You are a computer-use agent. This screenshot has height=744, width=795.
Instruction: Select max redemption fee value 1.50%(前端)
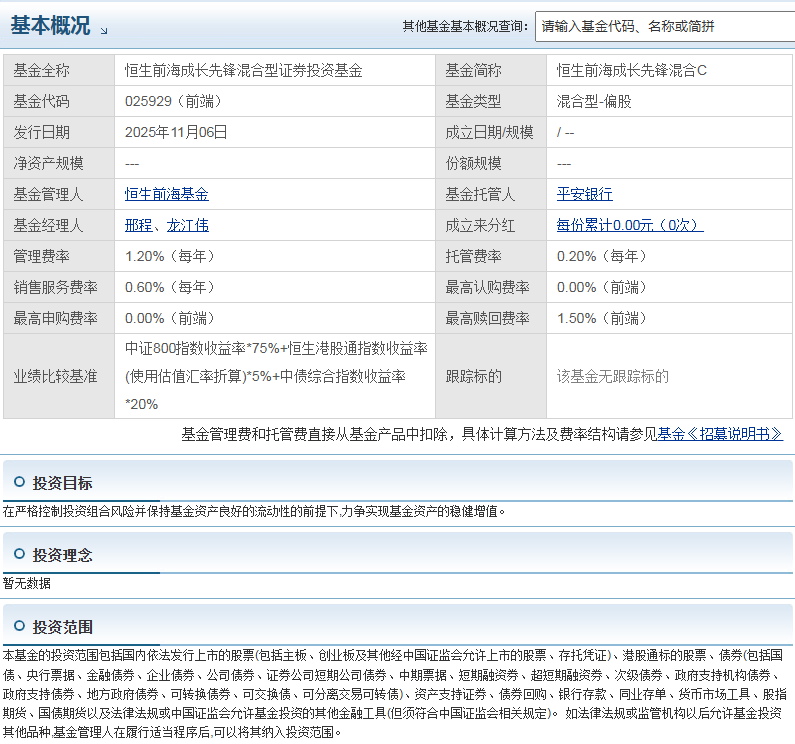[x=602, y=318]
